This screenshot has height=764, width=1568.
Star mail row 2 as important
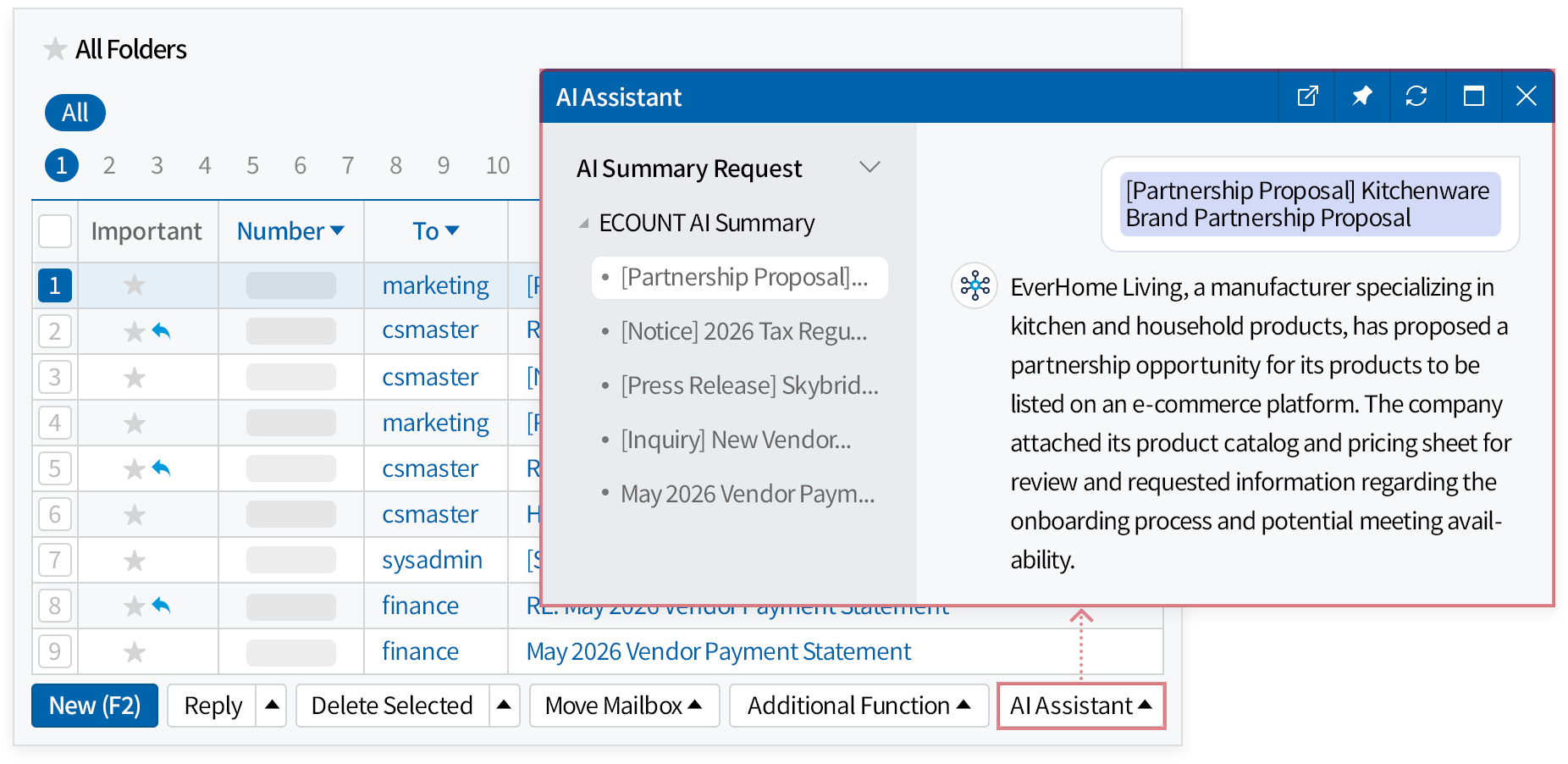135,331
